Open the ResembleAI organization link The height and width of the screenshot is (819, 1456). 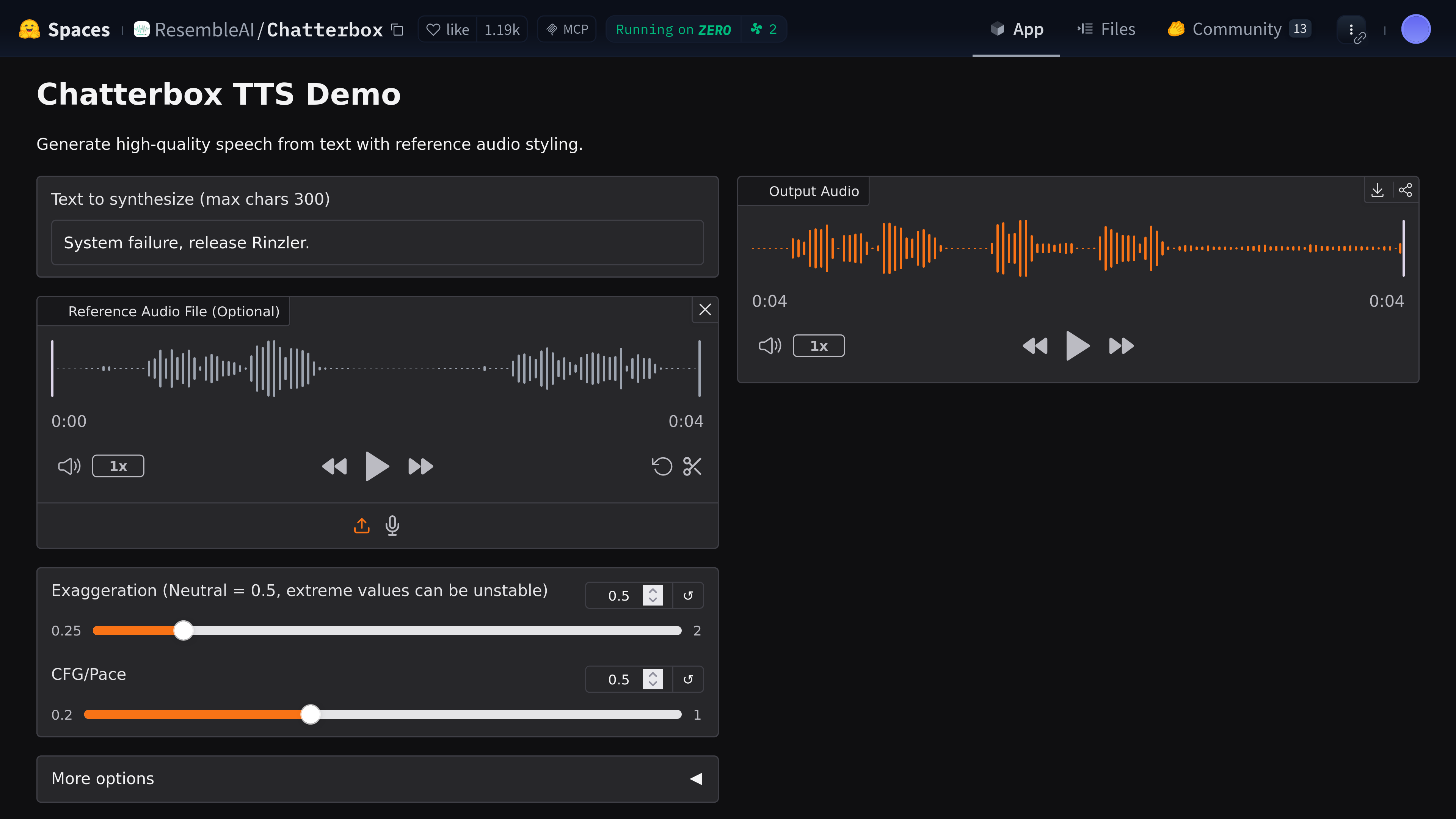pos(205,30)
